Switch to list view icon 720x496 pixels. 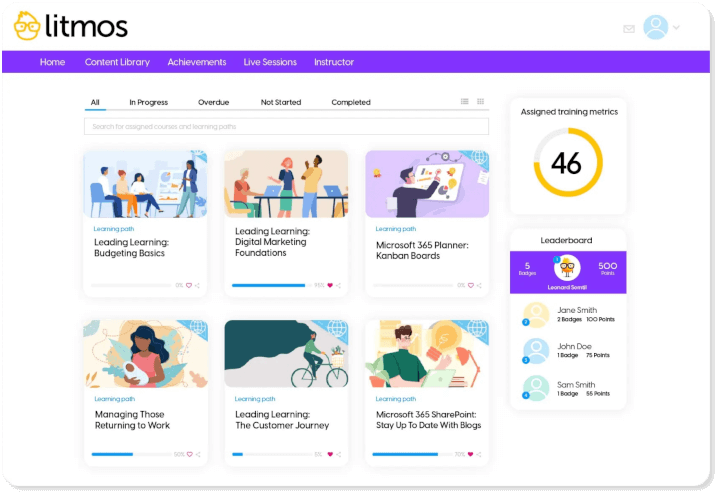coord(465,101)
